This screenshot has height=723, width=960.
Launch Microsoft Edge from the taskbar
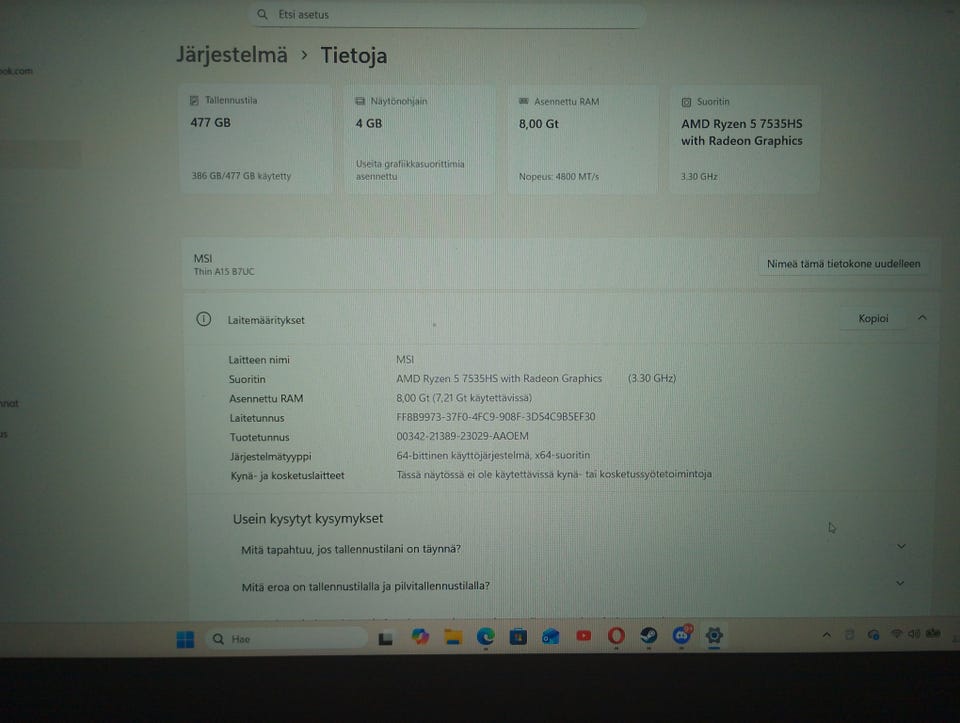click(x=486, y=636)
